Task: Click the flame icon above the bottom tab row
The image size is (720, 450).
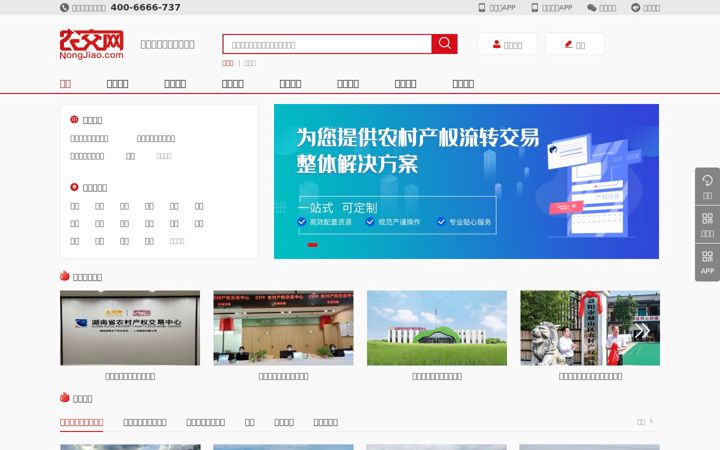Action: [x=65, y=398]
